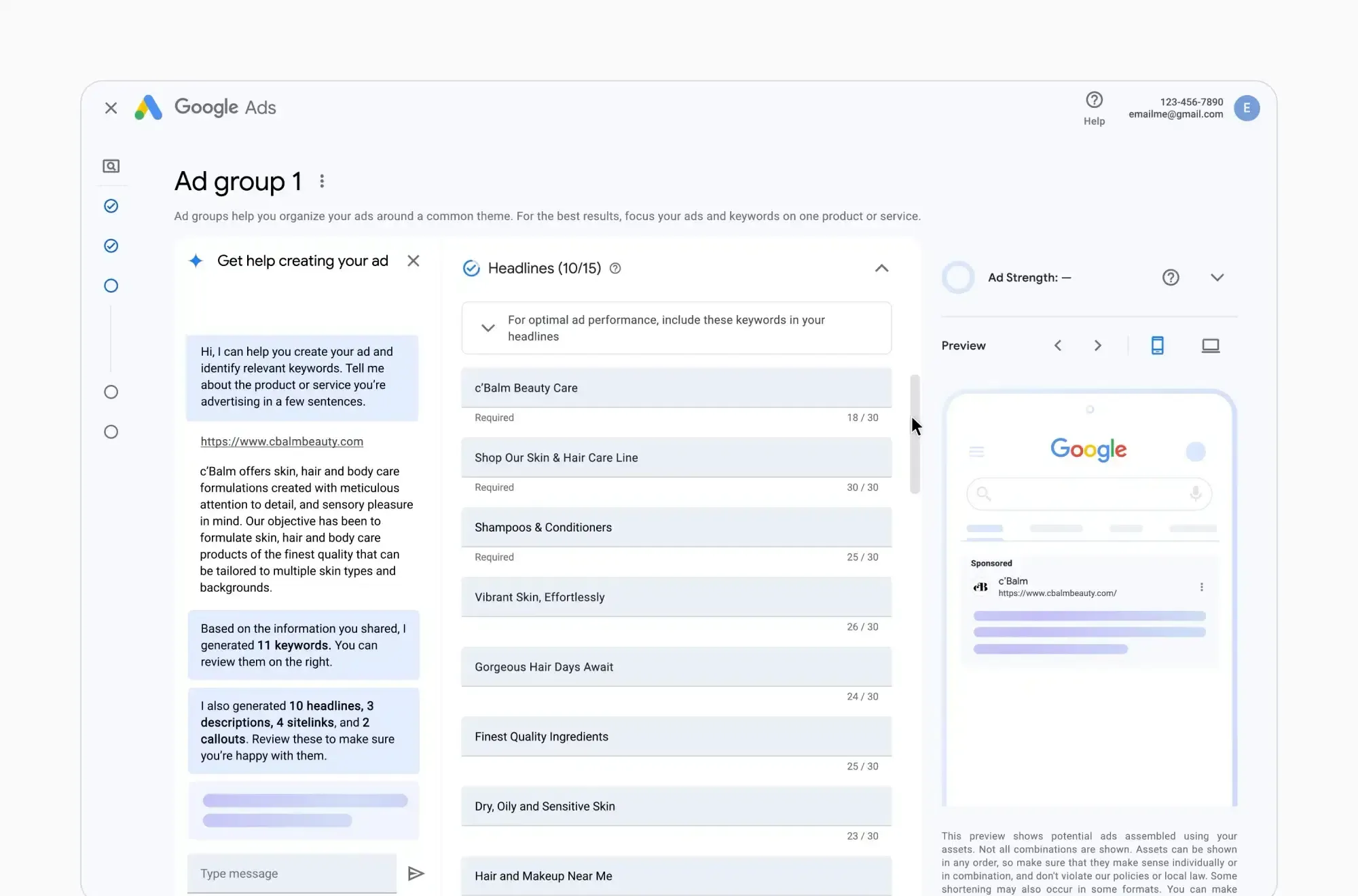Edit the Vibrant Skin, Effortlessly headline
The height and width of the screenshot is (896, 1358).
676,597
